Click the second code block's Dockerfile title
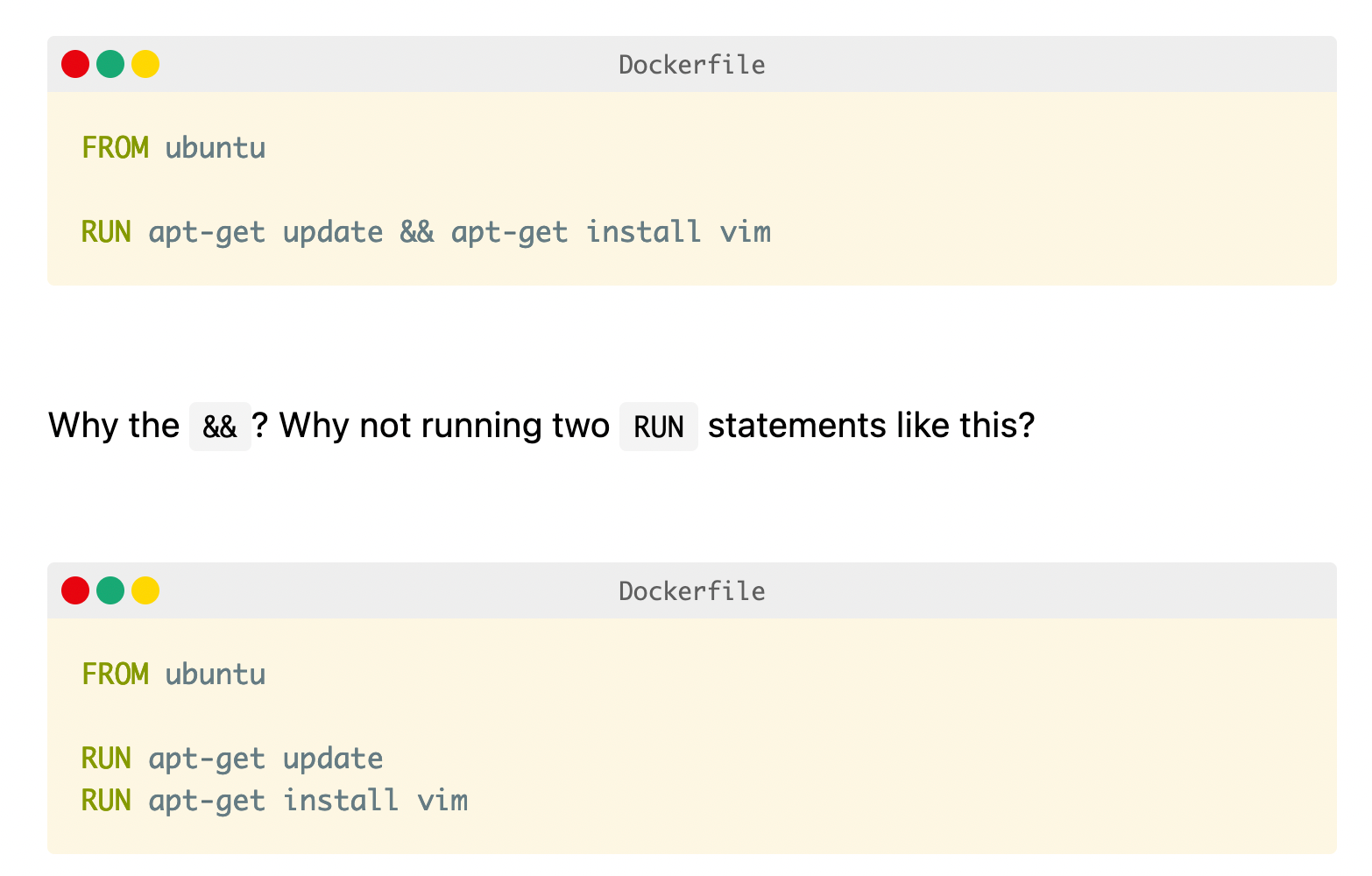 coord(692,591)
